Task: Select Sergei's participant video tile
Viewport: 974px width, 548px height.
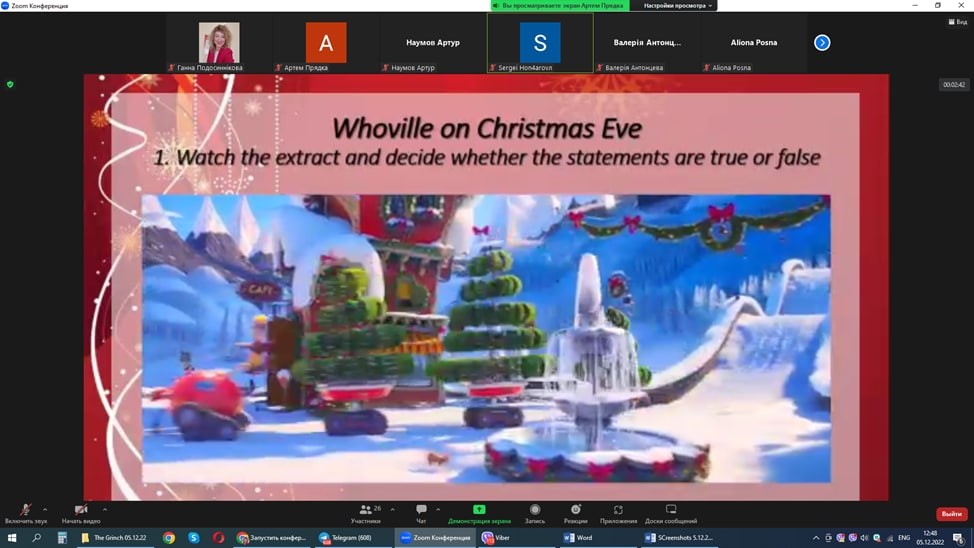Action: pyautogui.click(x=540, y=43)
